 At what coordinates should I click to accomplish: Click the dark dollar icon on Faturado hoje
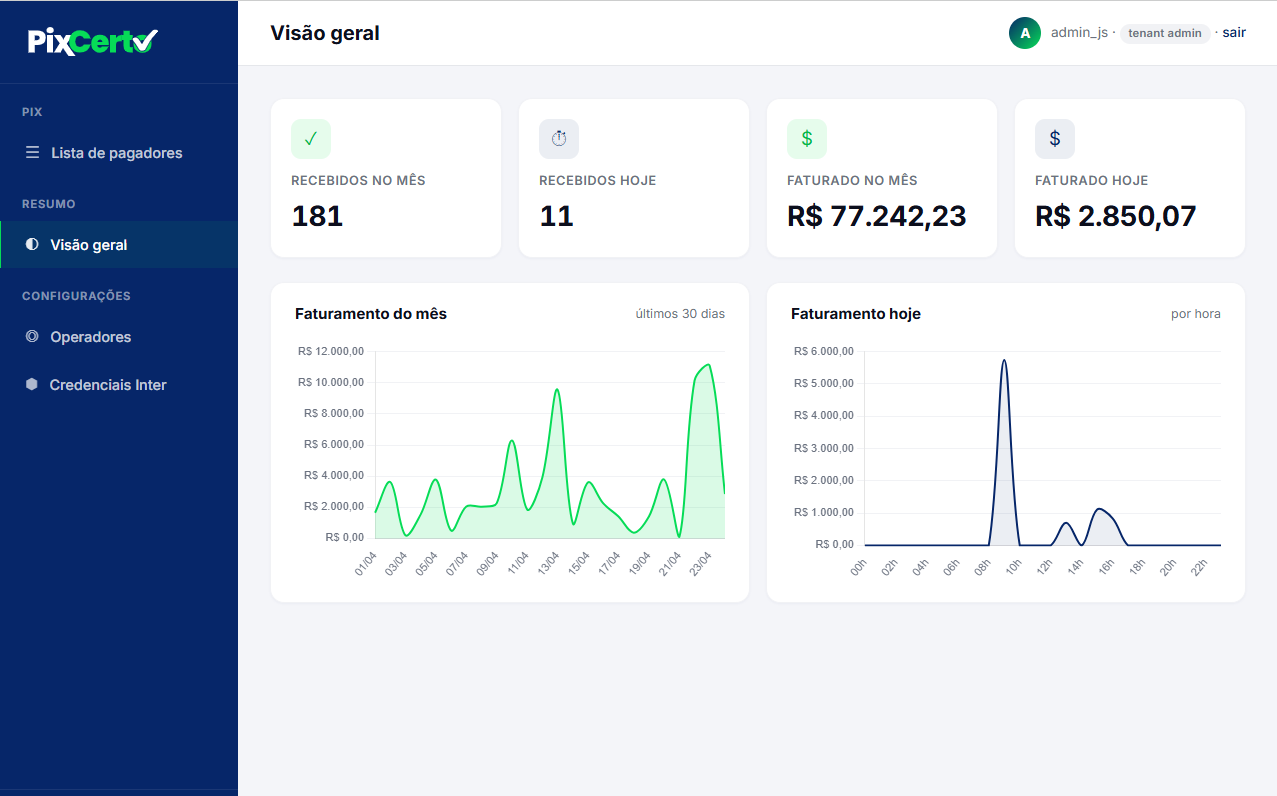pos(1055,139)
